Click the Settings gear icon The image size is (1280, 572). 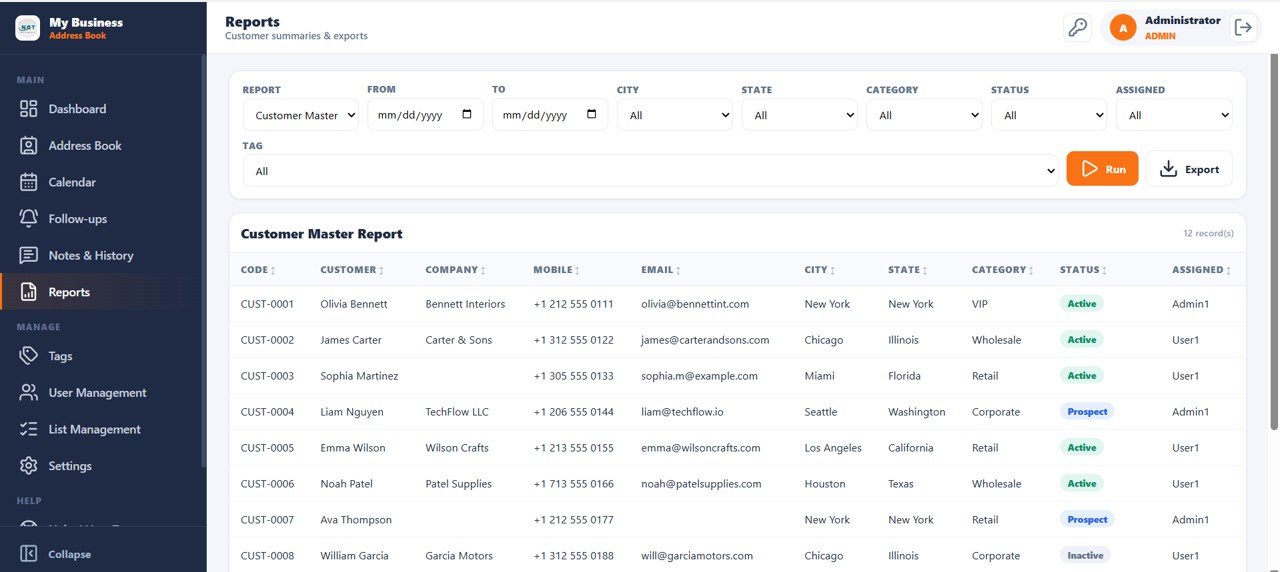click(29, 466)
